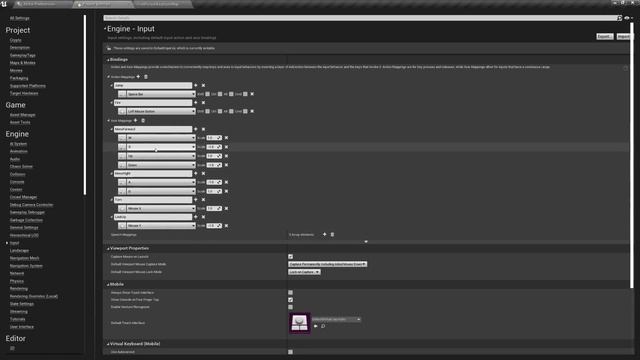Image resolution: width=640 pixels, height=360 pixels.
Task: Toggle Shift modifier for the Space Bar binding
Action: [207, 94]
